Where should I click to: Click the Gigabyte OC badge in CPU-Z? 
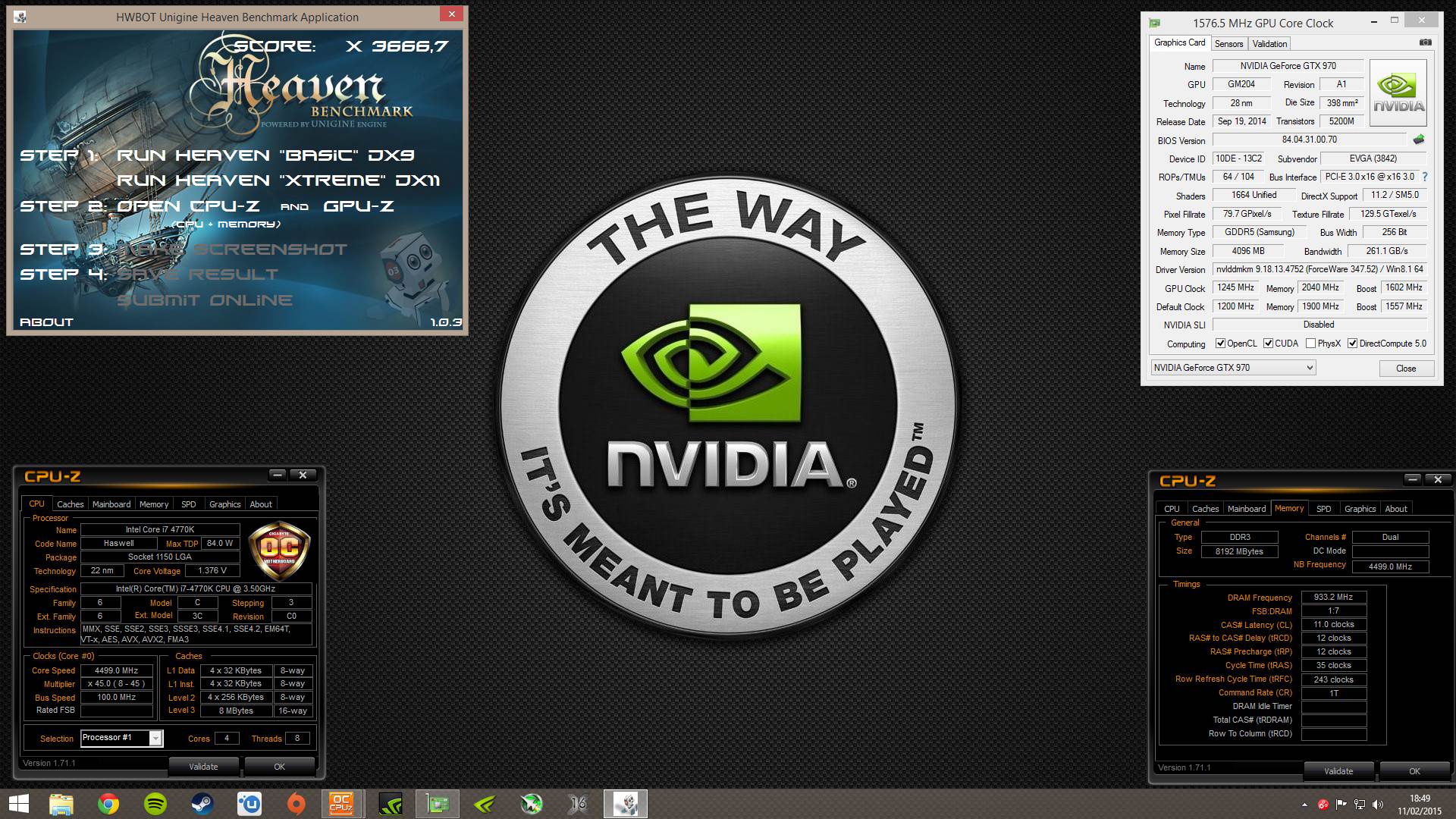279,551
